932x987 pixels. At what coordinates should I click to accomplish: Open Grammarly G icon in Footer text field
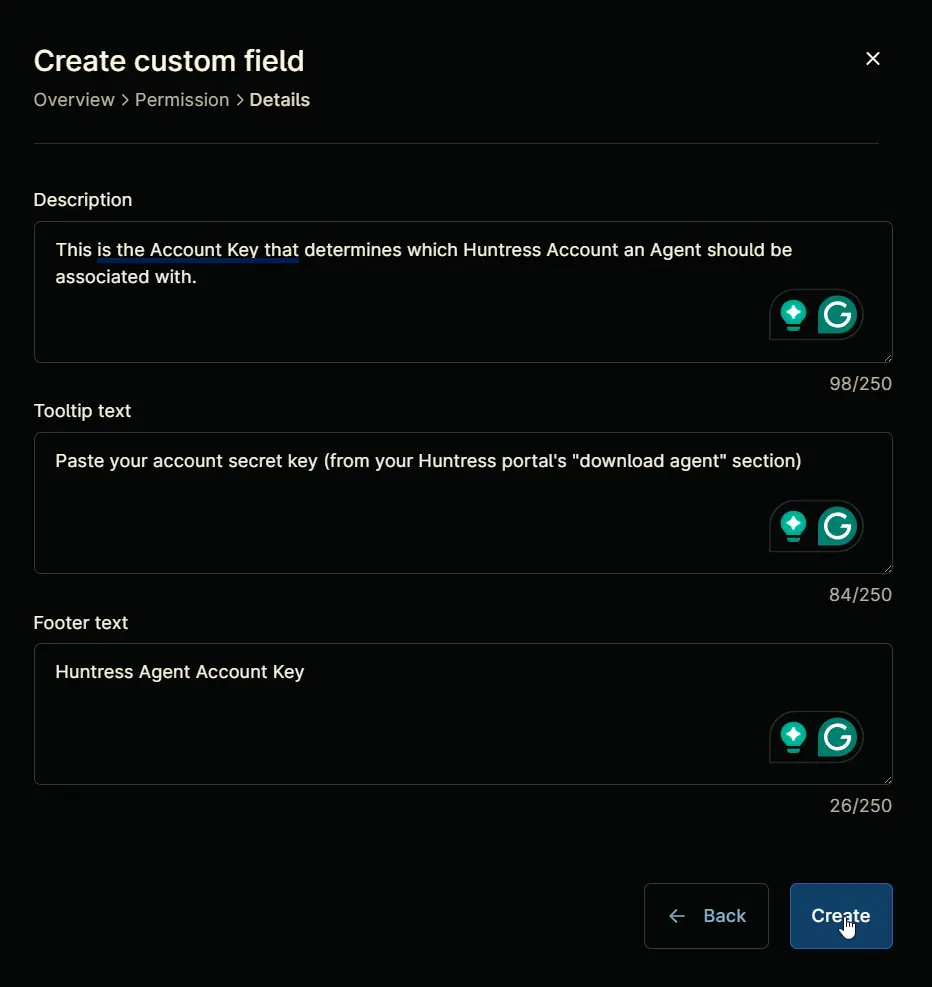(x=838, y=736)
